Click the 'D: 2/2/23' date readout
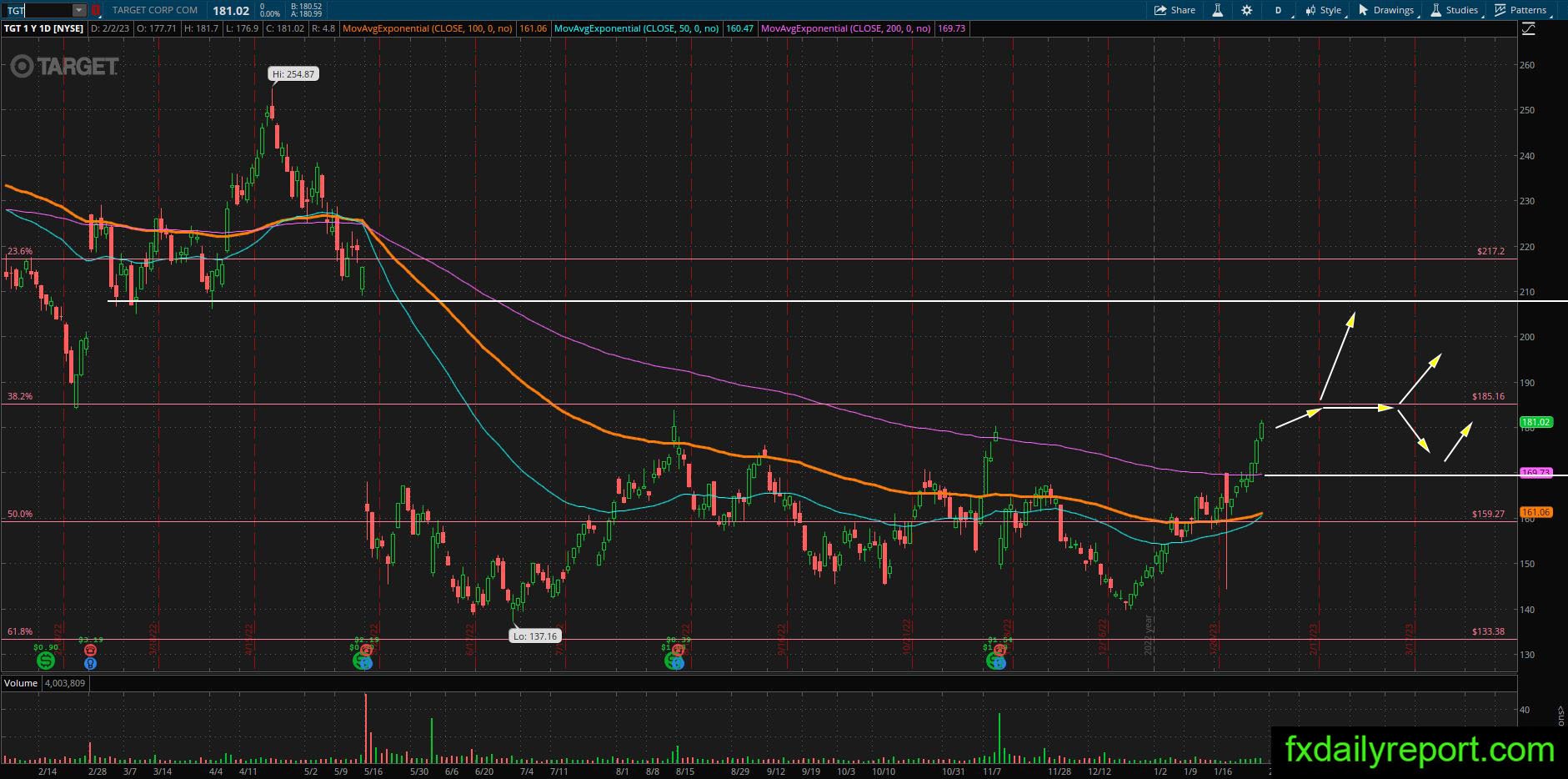1568x779 pixels. click(x=108, y=28)
